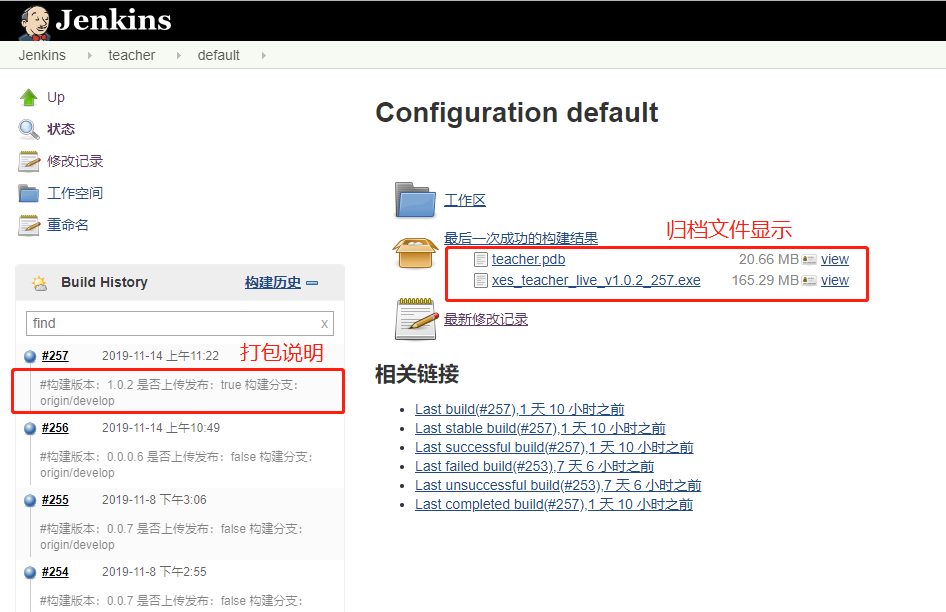Open the Up sidebar link
This screenshot has height=612, width=946.
click(x=56, y=97)
